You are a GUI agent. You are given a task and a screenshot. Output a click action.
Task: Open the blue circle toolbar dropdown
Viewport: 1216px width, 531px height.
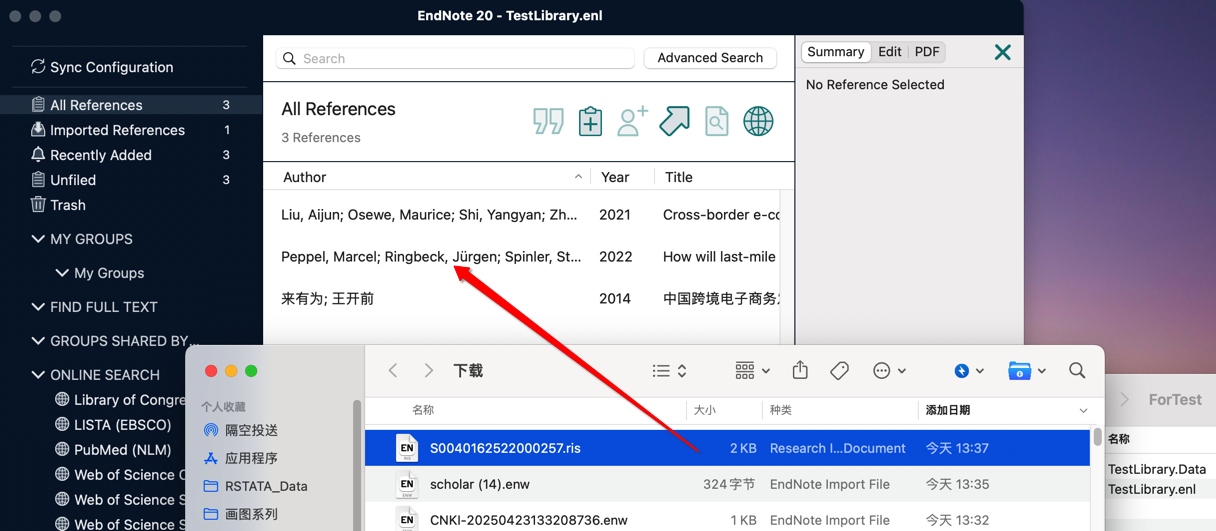[969, 371]
